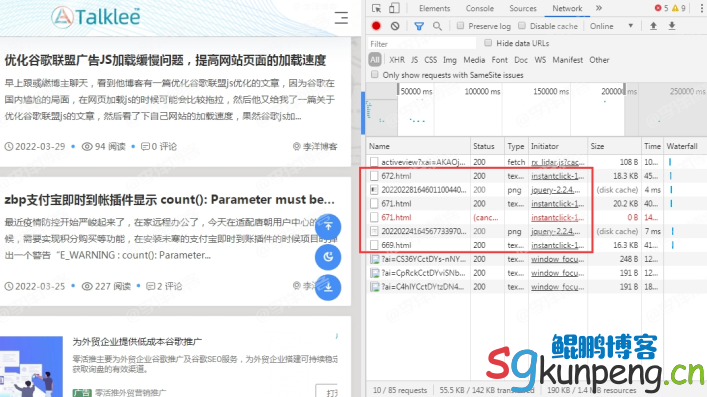The height and width of the screenshot is (397, 707).
Task: Select the ?ai=CS36YCctDYs request row
Action: [537, 259]
